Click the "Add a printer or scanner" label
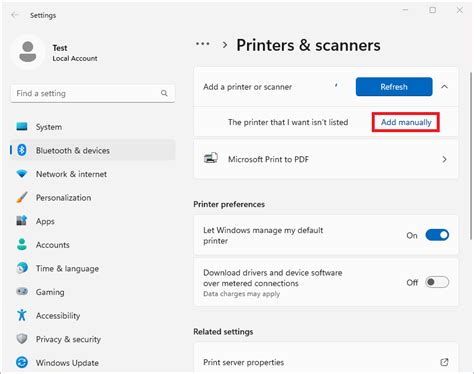474x374 pixels. (248, 87)
